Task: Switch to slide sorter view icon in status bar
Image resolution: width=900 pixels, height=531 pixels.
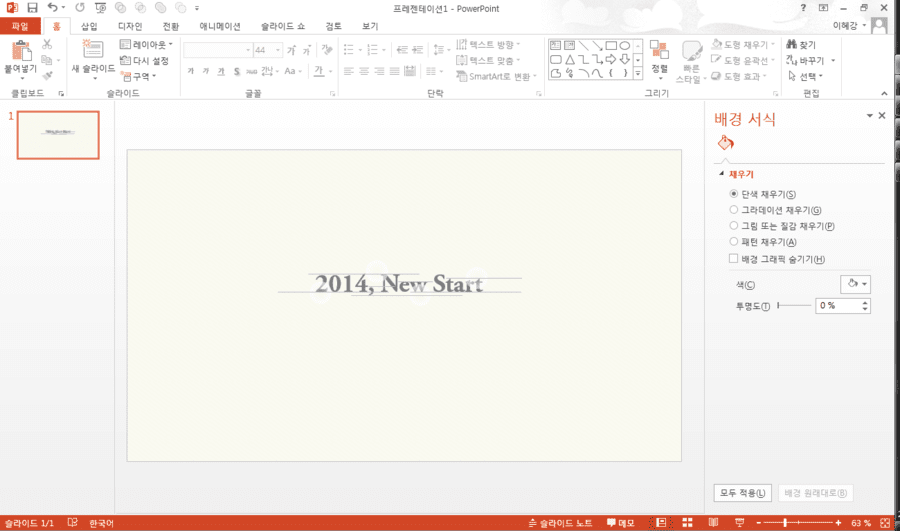Action: (x=687, y=522)
